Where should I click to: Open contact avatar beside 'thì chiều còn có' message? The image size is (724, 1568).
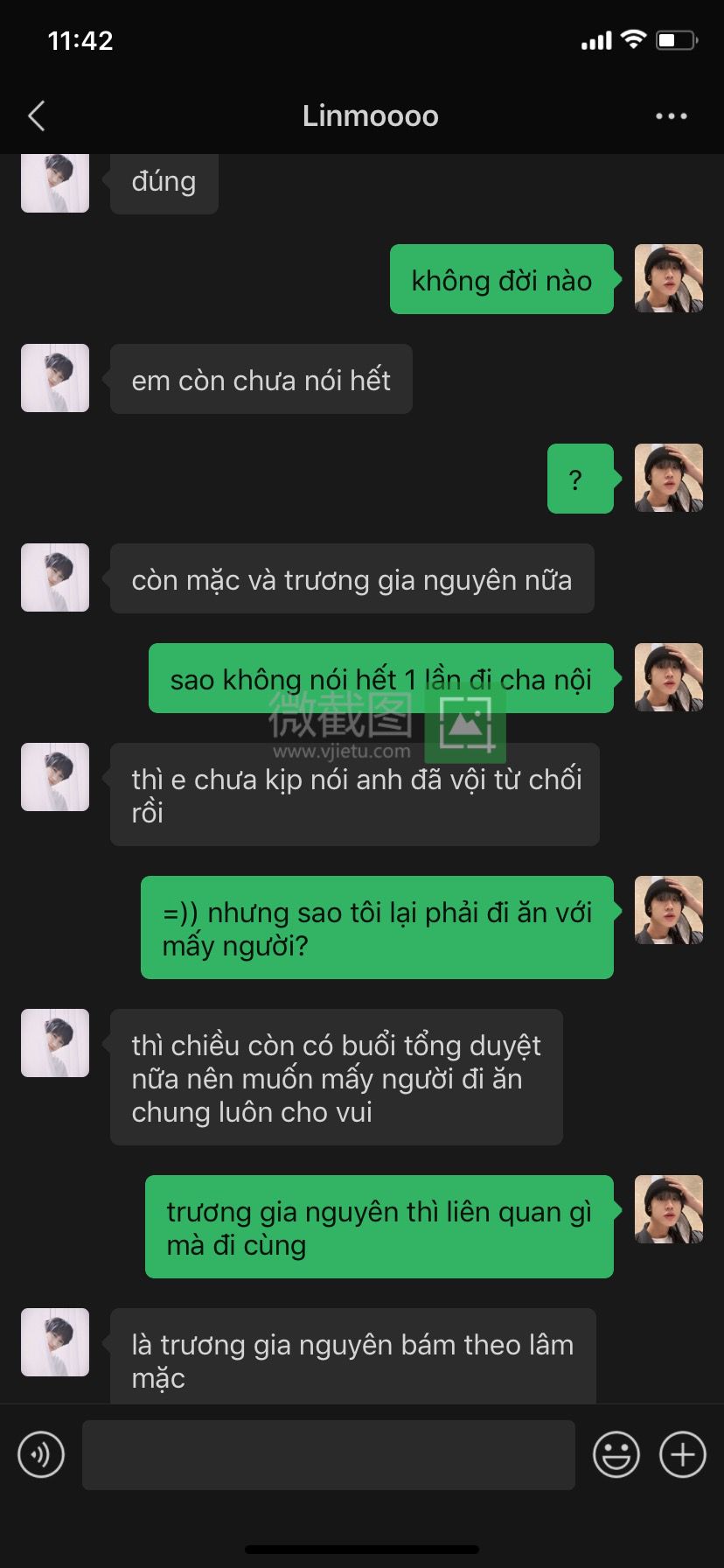(55, 1043)
